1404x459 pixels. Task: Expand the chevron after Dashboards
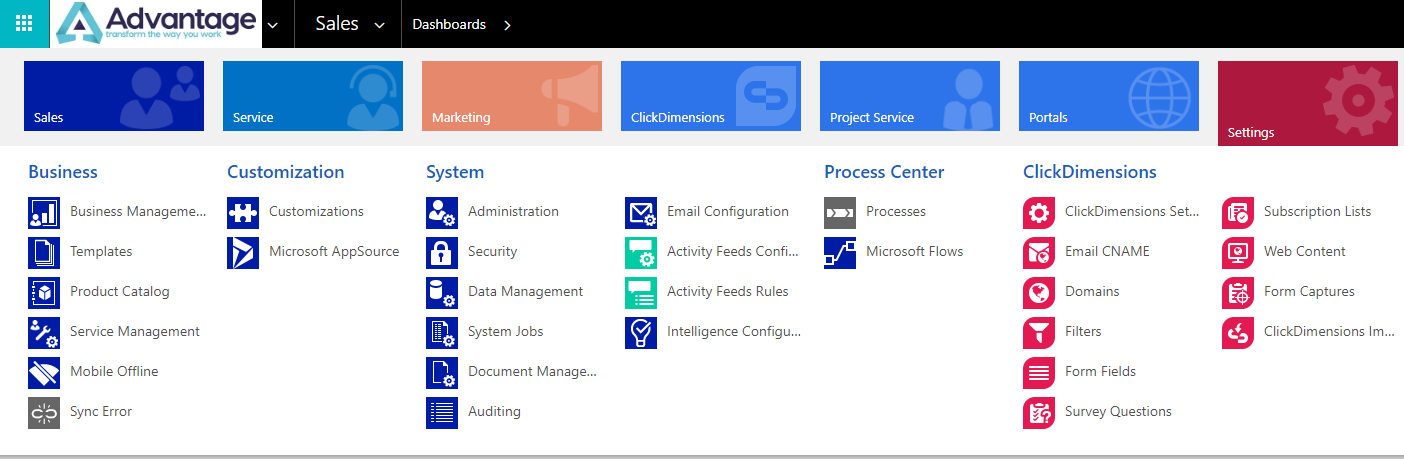click(x=508, y=25)
